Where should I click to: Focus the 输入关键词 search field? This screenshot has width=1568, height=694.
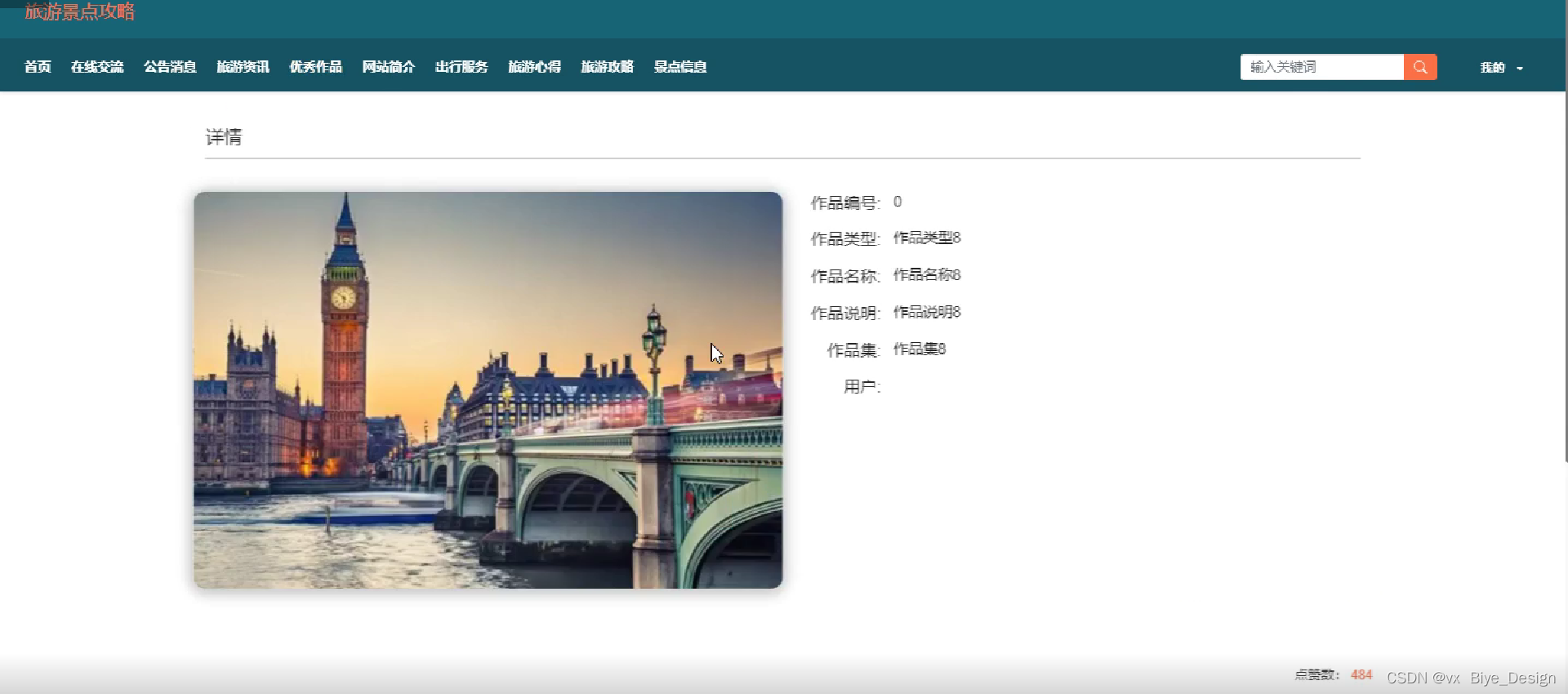pos(1321,67)
